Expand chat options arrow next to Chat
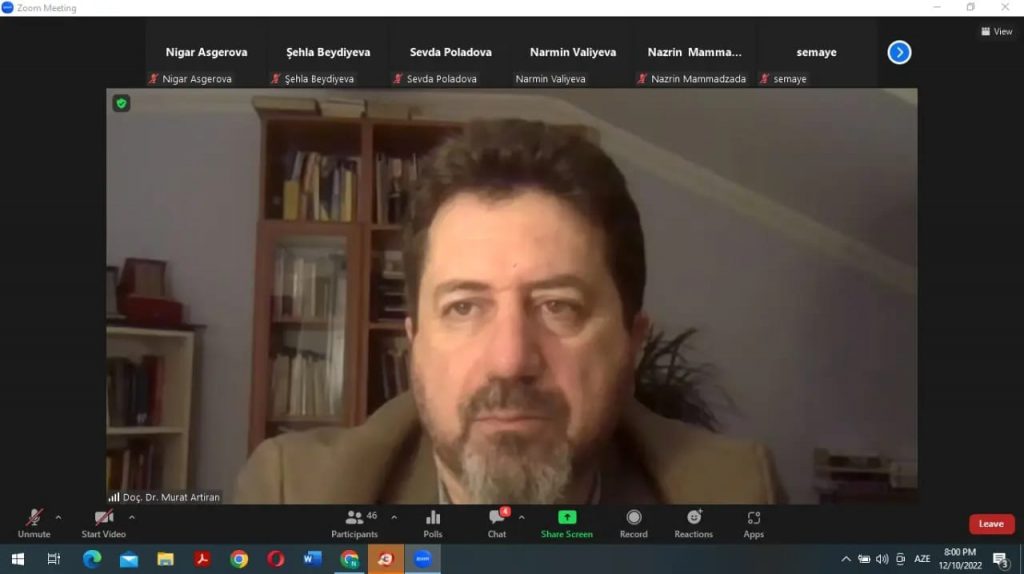The image size is (1024, 574). click(521, 517)
